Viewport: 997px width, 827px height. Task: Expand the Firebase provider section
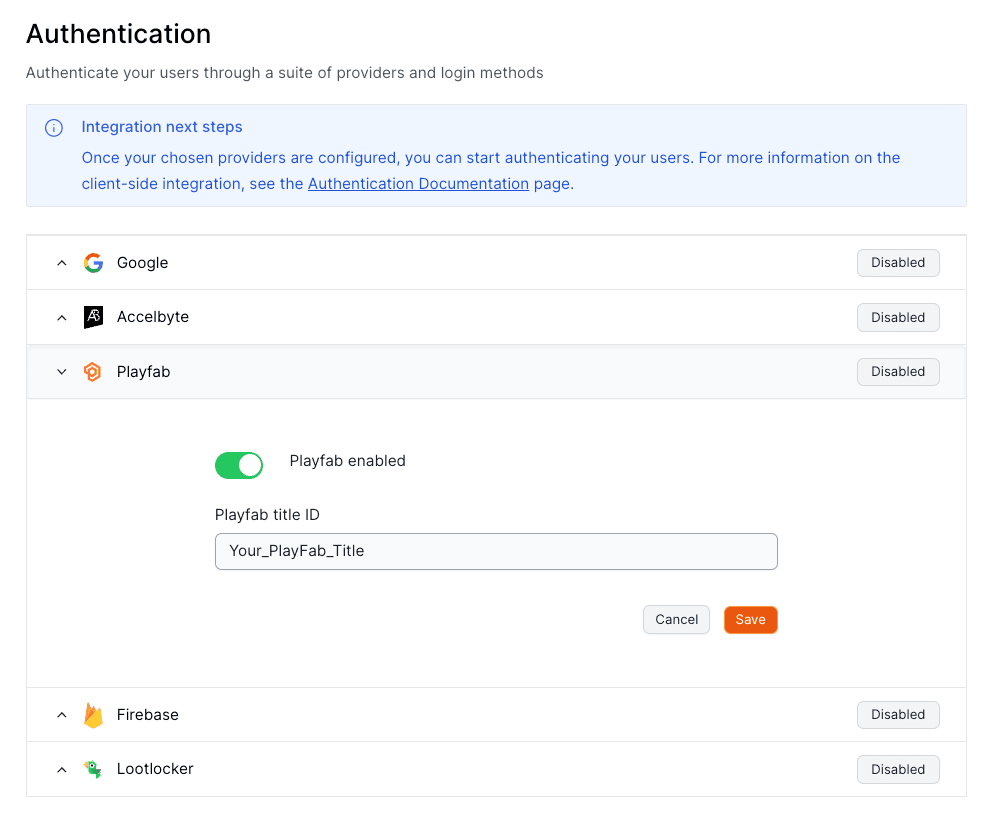(61, 714)
